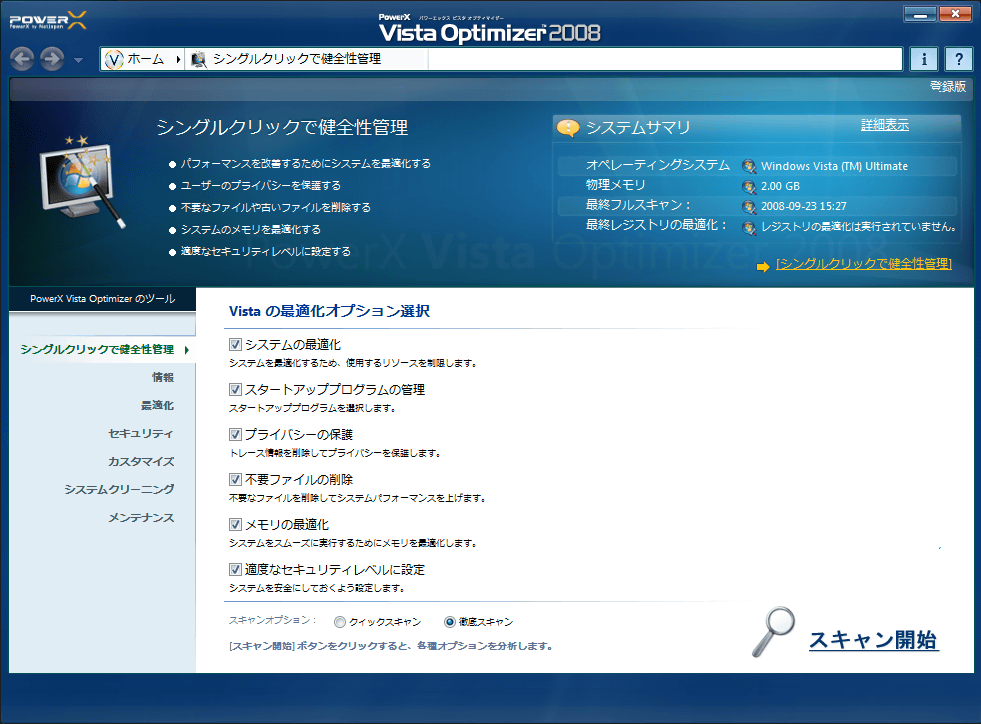Open システムクリーニング in the sidebar
This screenshot has width=981, height=724.
coord(119,489)
